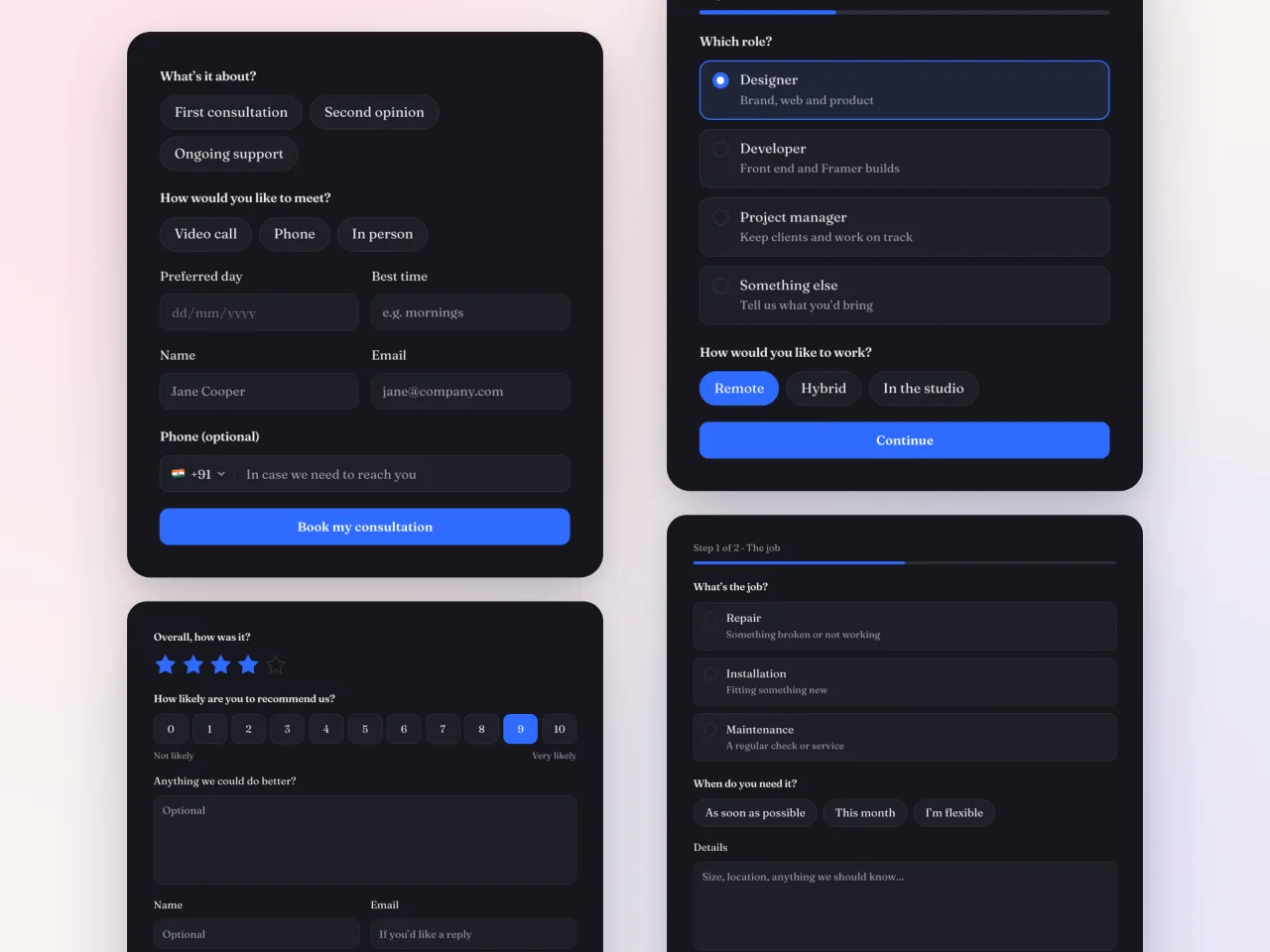
Task: Click the Details textarea
Action: pyautogui.click(x=904, y=906)
